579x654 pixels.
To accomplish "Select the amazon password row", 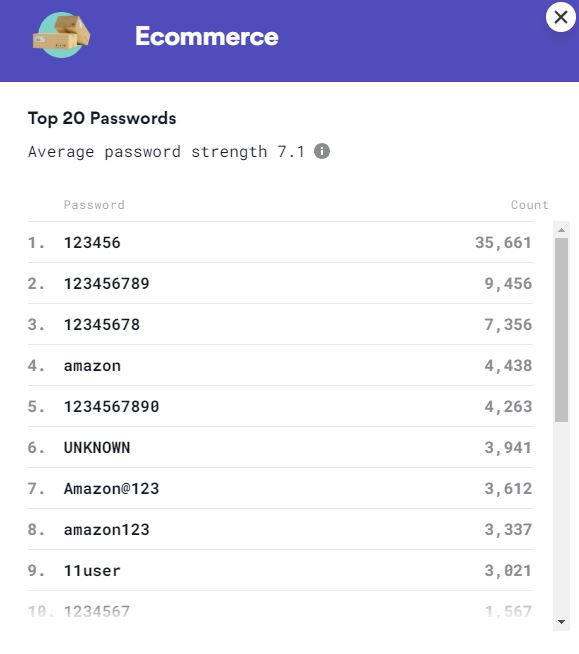I will click(x=280, y=365).
